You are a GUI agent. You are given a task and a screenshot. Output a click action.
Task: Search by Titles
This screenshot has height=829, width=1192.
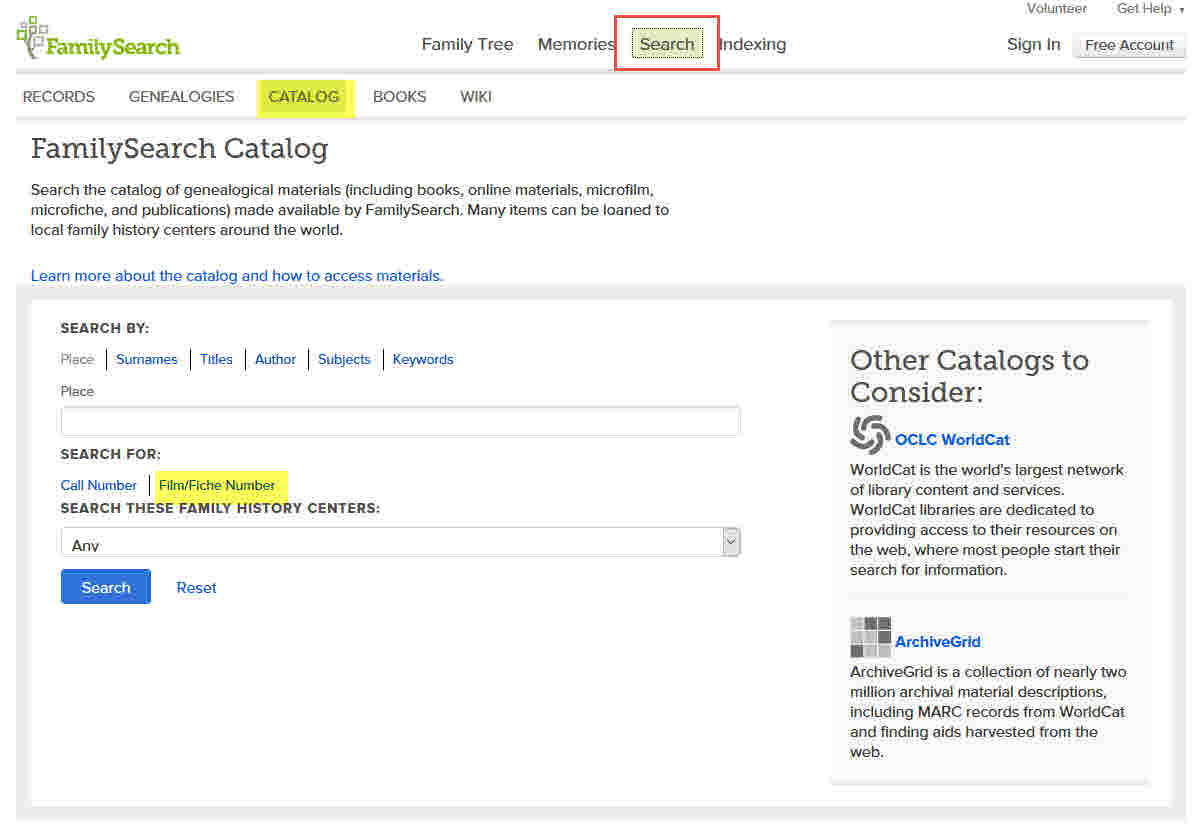click(216, 359)
